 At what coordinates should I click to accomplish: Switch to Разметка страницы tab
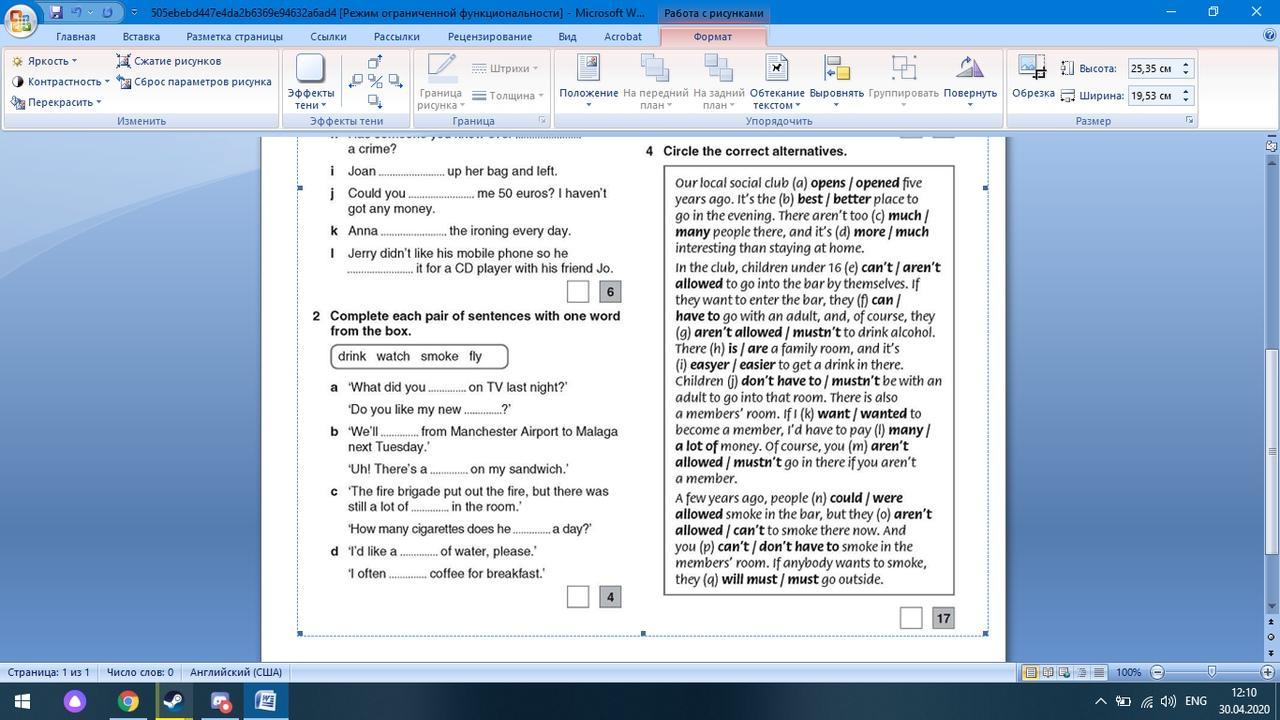(x=235, y=37)
